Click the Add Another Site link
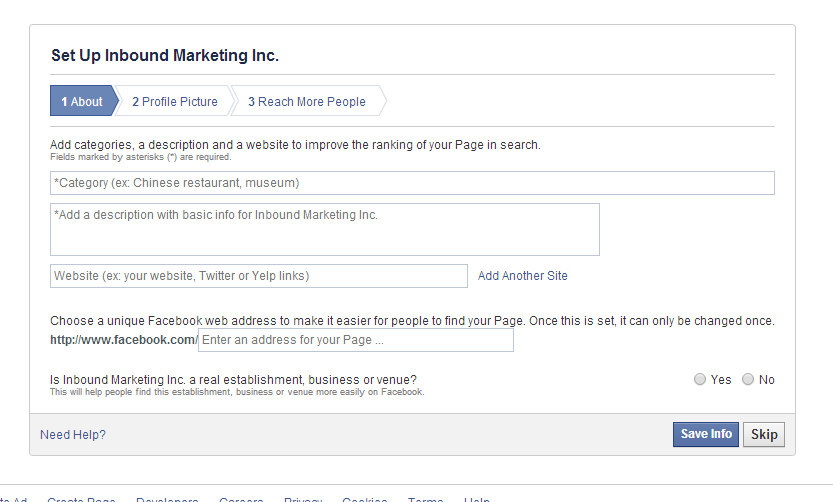The image size is (833, 502). [x=522, y=276]
